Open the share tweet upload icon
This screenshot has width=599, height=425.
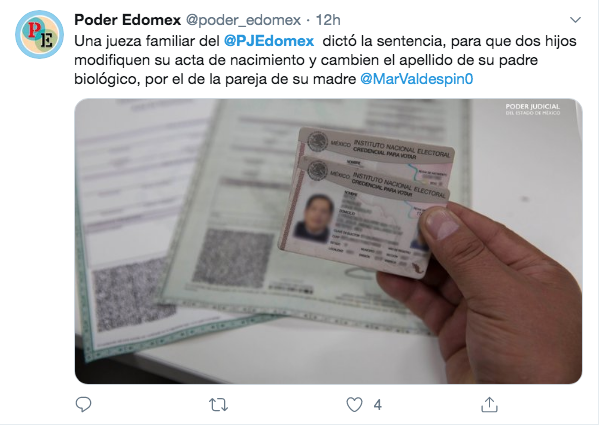point(489,404)
